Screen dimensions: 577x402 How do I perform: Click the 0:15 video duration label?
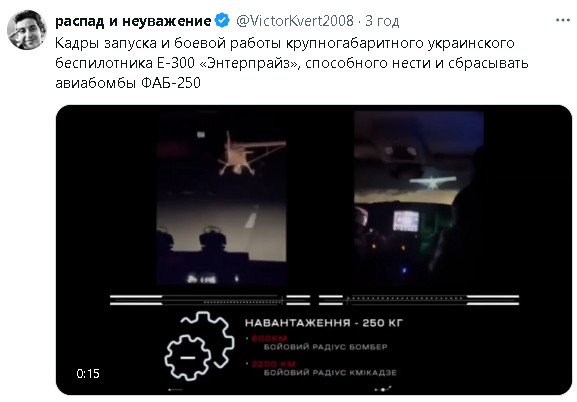pos(88,374)
